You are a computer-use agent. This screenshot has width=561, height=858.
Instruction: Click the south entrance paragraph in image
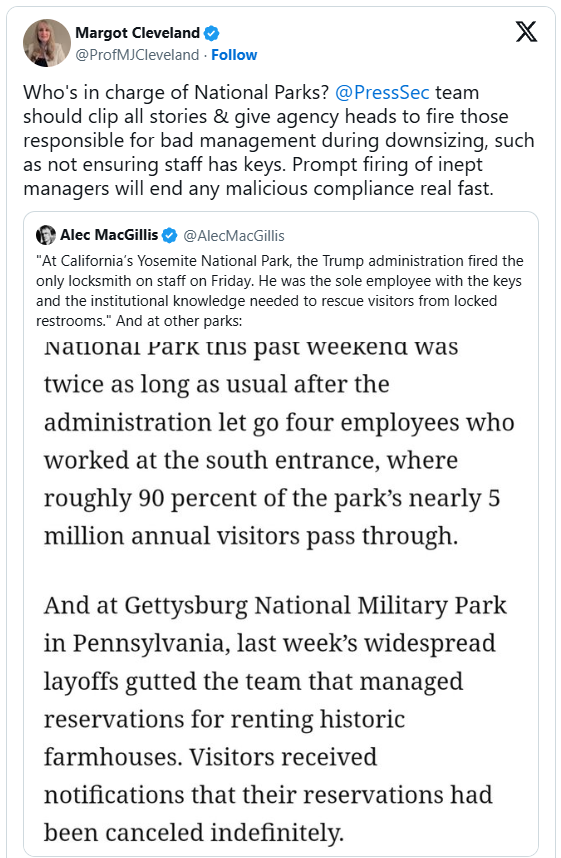click(x=279, y=441)
